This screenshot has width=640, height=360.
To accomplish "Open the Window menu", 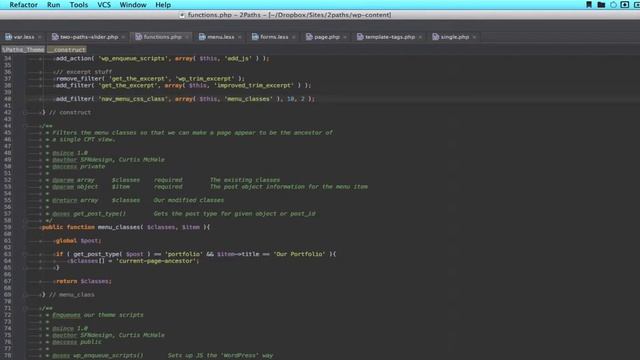I will click(x=133, y=5).
